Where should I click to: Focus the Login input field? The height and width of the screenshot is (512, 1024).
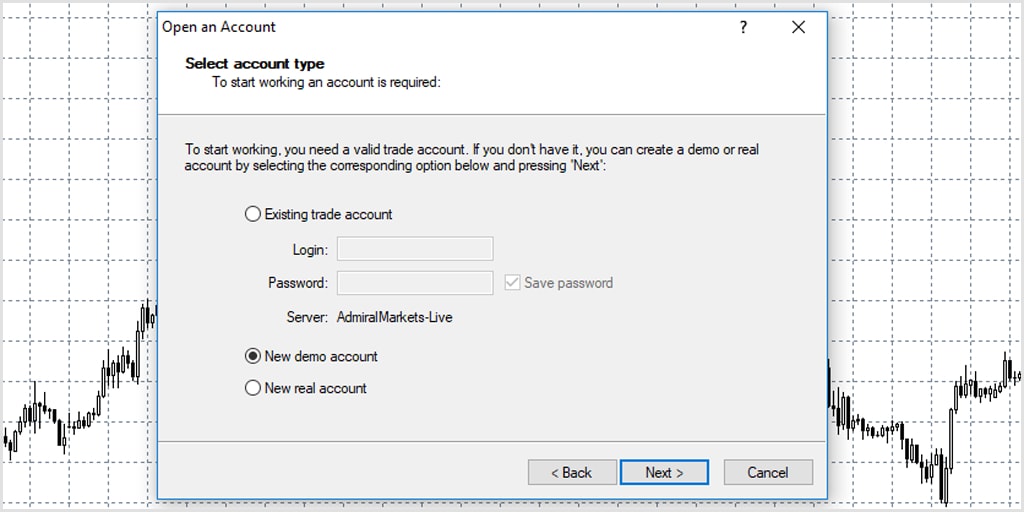415,249
